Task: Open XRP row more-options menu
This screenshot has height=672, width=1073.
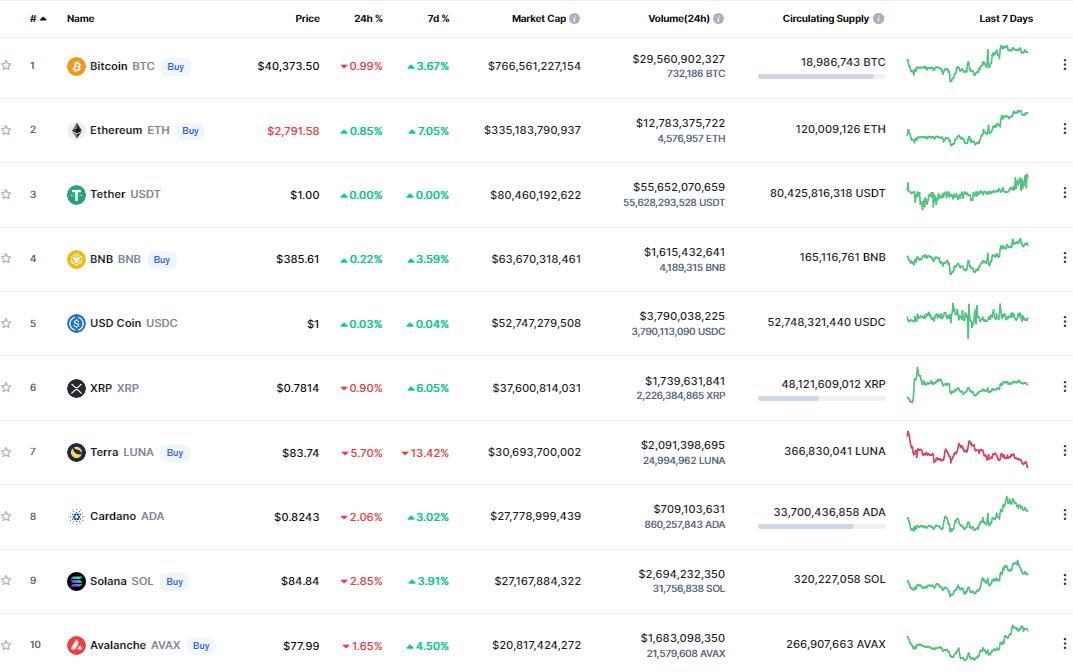Action: (x=1064, y=387)
